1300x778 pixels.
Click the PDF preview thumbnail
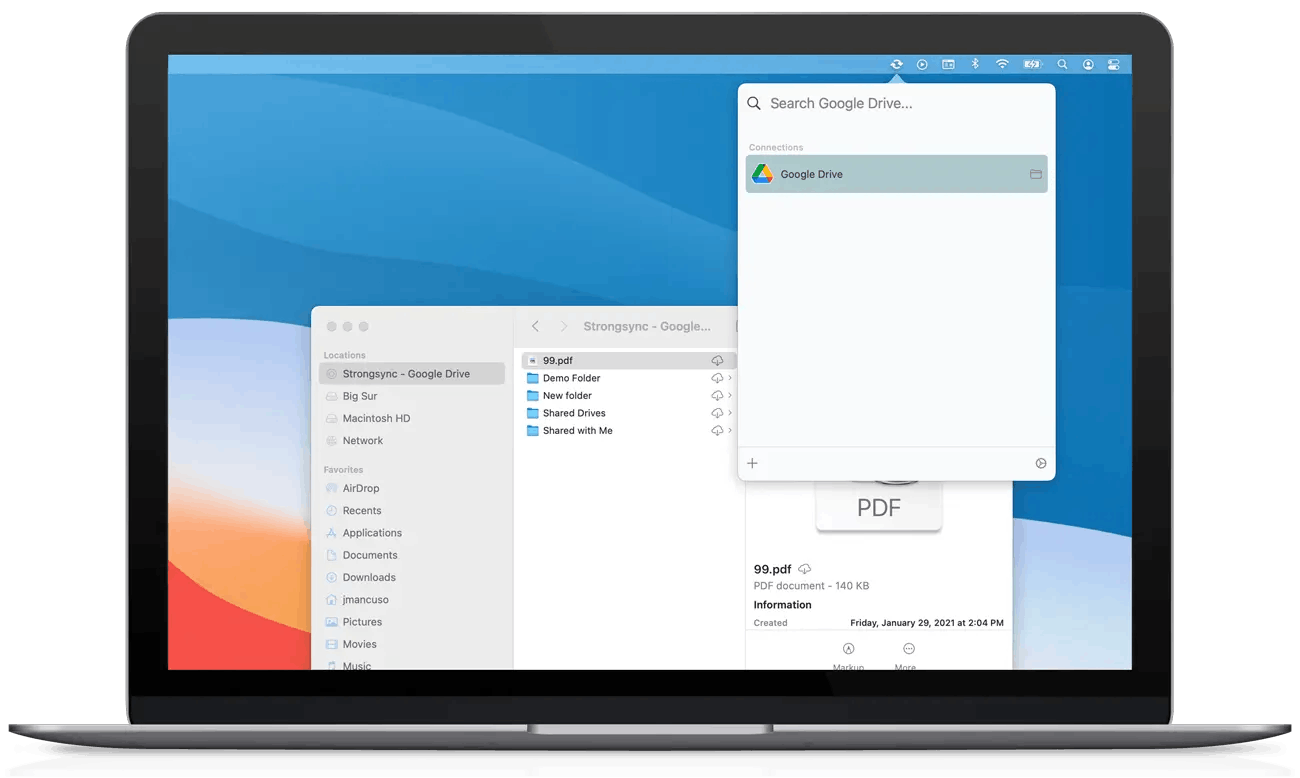pyautogui.click(x=879, y=505)
